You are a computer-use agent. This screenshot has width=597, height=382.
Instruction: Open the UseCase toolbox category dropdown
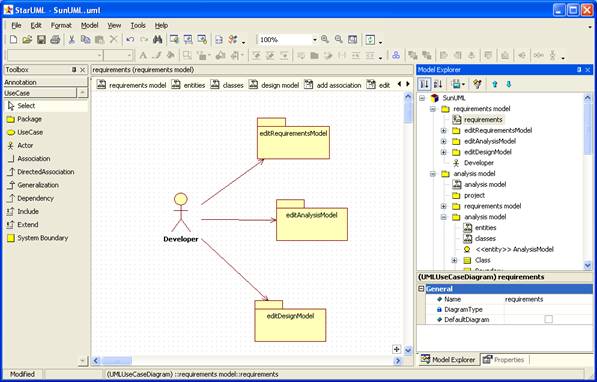82,93
